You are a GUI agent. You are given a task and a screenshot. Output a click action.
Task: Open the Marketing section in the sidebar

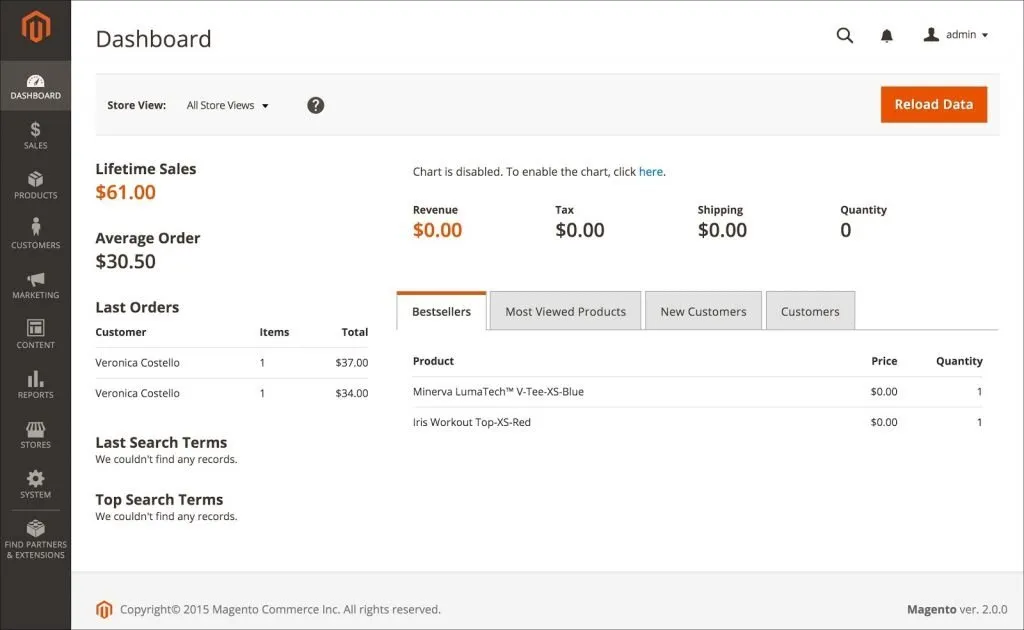(x=35, y=286)
